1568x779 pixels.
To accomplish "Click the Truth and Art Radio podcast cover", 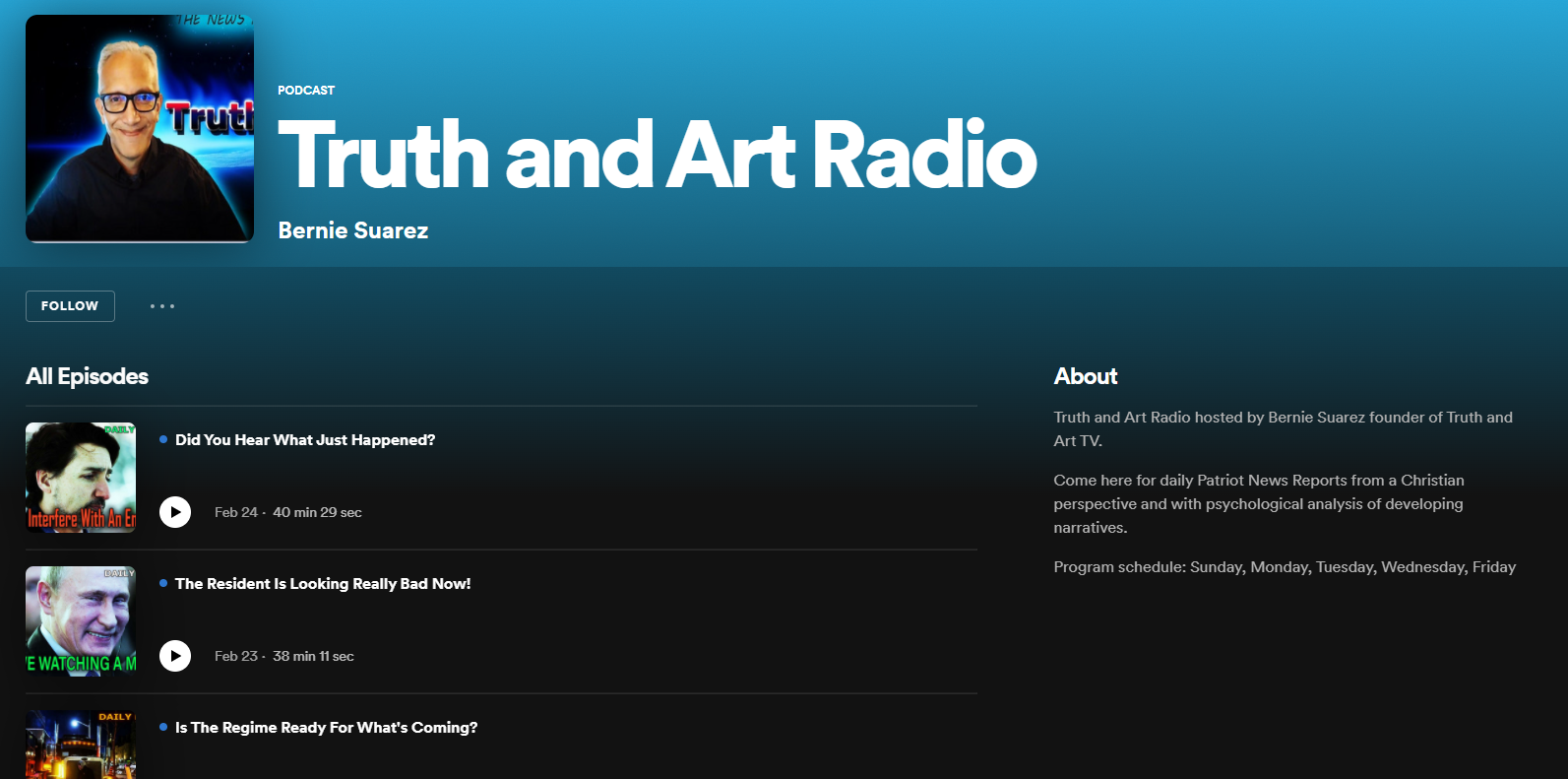I will click(x=140, y=129).
